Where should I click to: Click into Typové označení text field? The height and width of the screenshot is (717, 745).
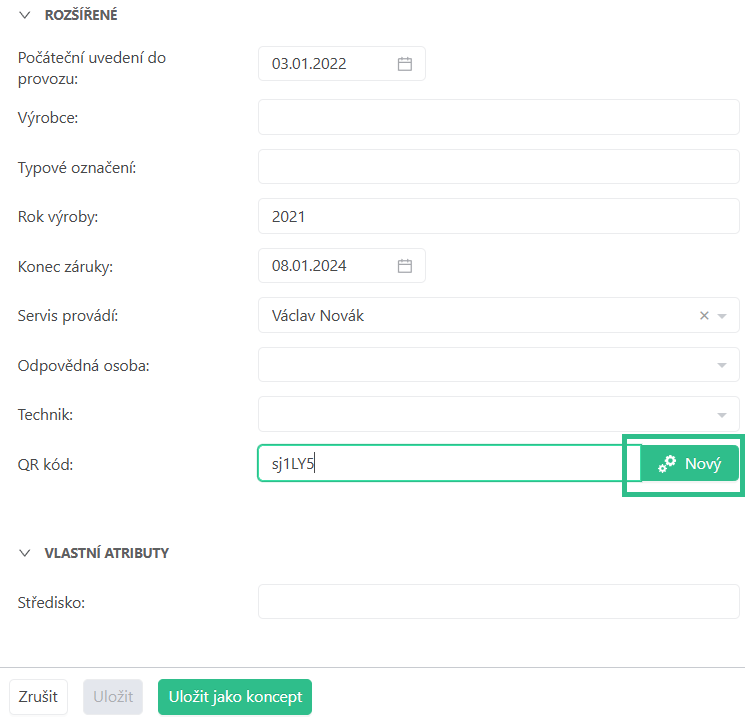coord(498,167)
